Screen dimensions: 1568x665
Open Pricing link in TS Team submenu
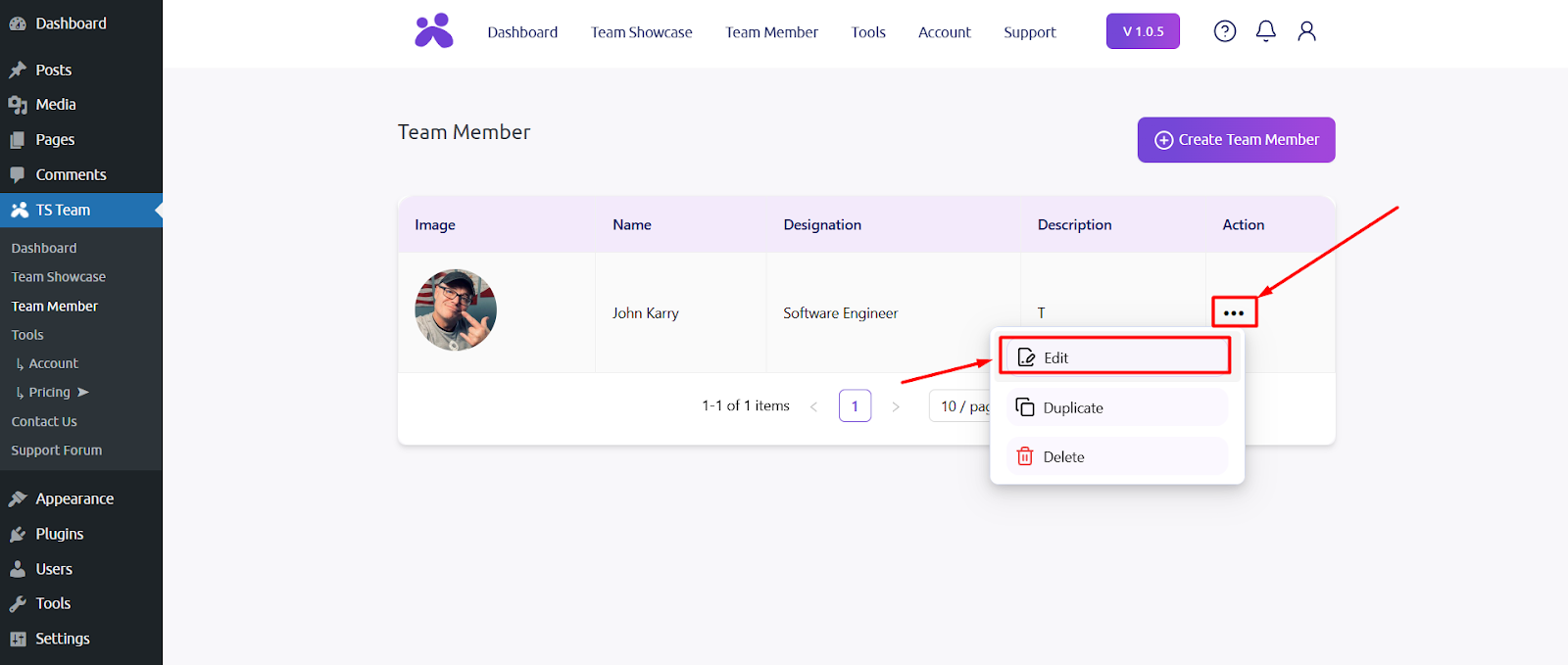point(50,392)
